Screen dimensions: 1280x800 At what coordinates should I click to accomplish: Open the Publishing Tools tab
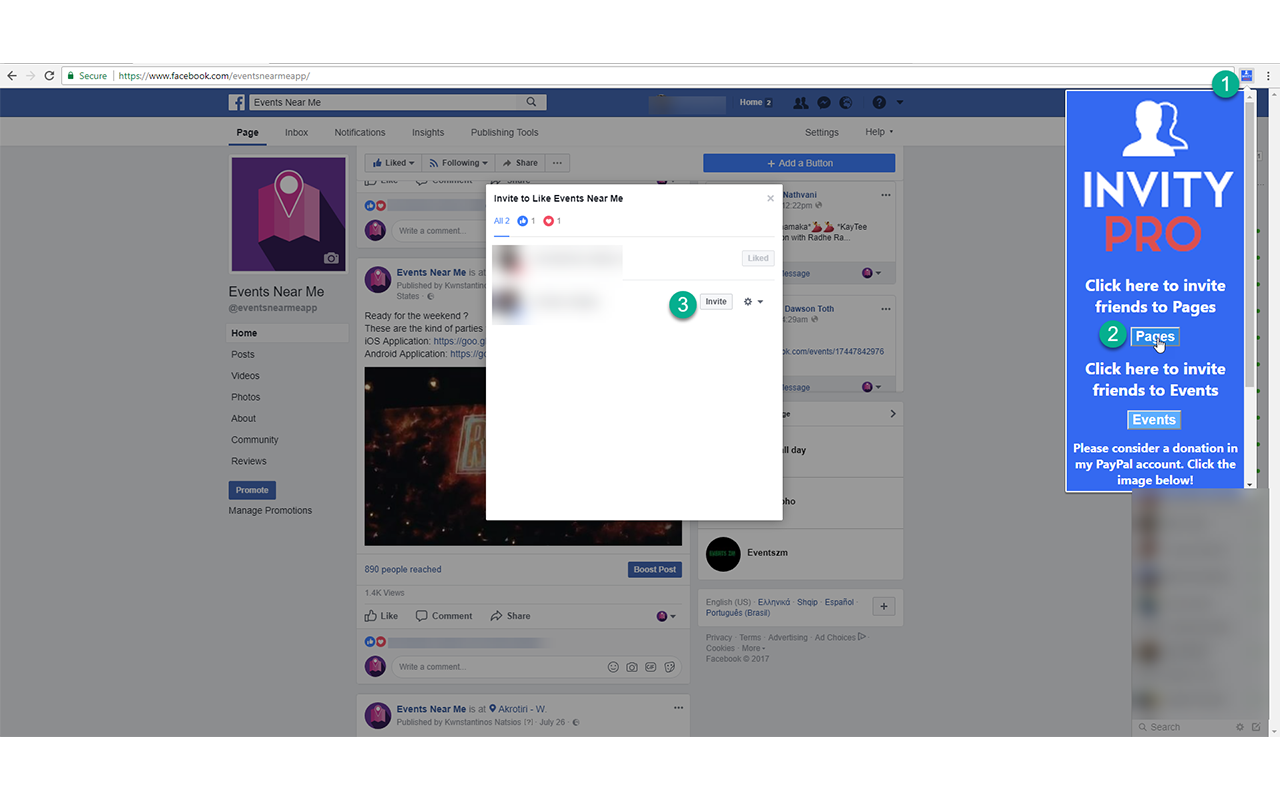tap(504, 132)
